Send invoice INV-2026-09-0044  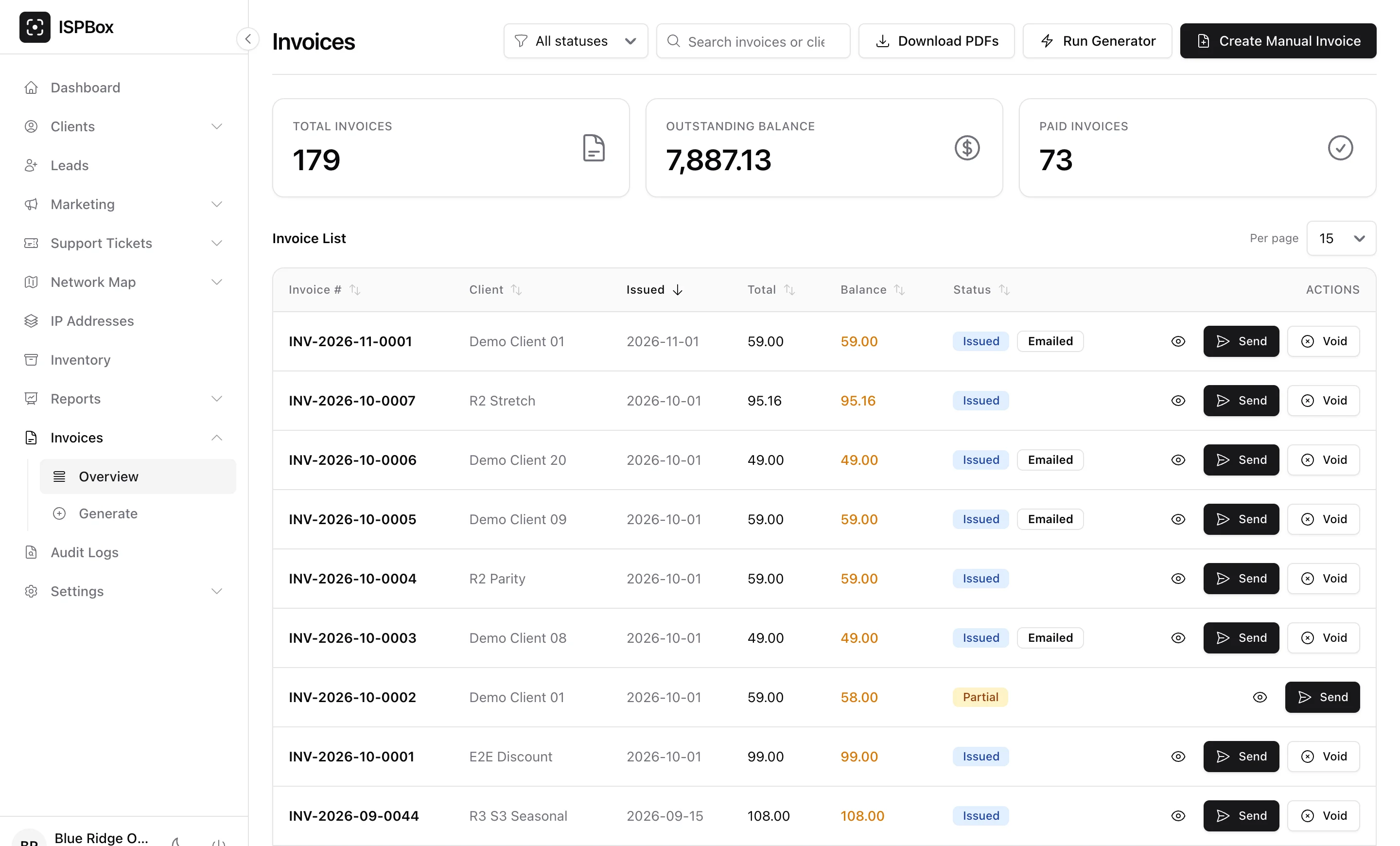1241,816
